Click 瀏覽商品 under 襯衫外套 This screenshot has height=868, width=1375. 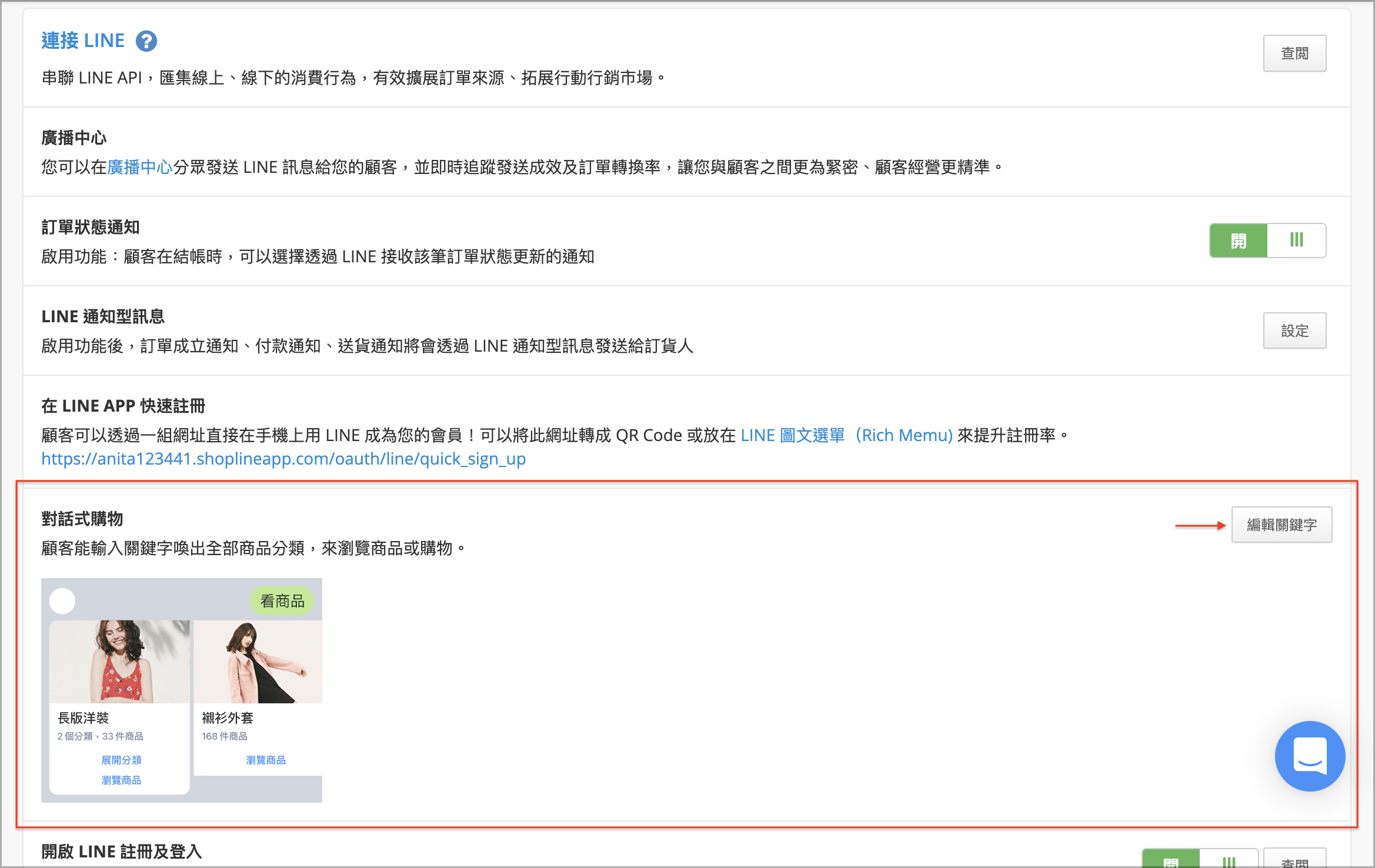tap(266, 760)
